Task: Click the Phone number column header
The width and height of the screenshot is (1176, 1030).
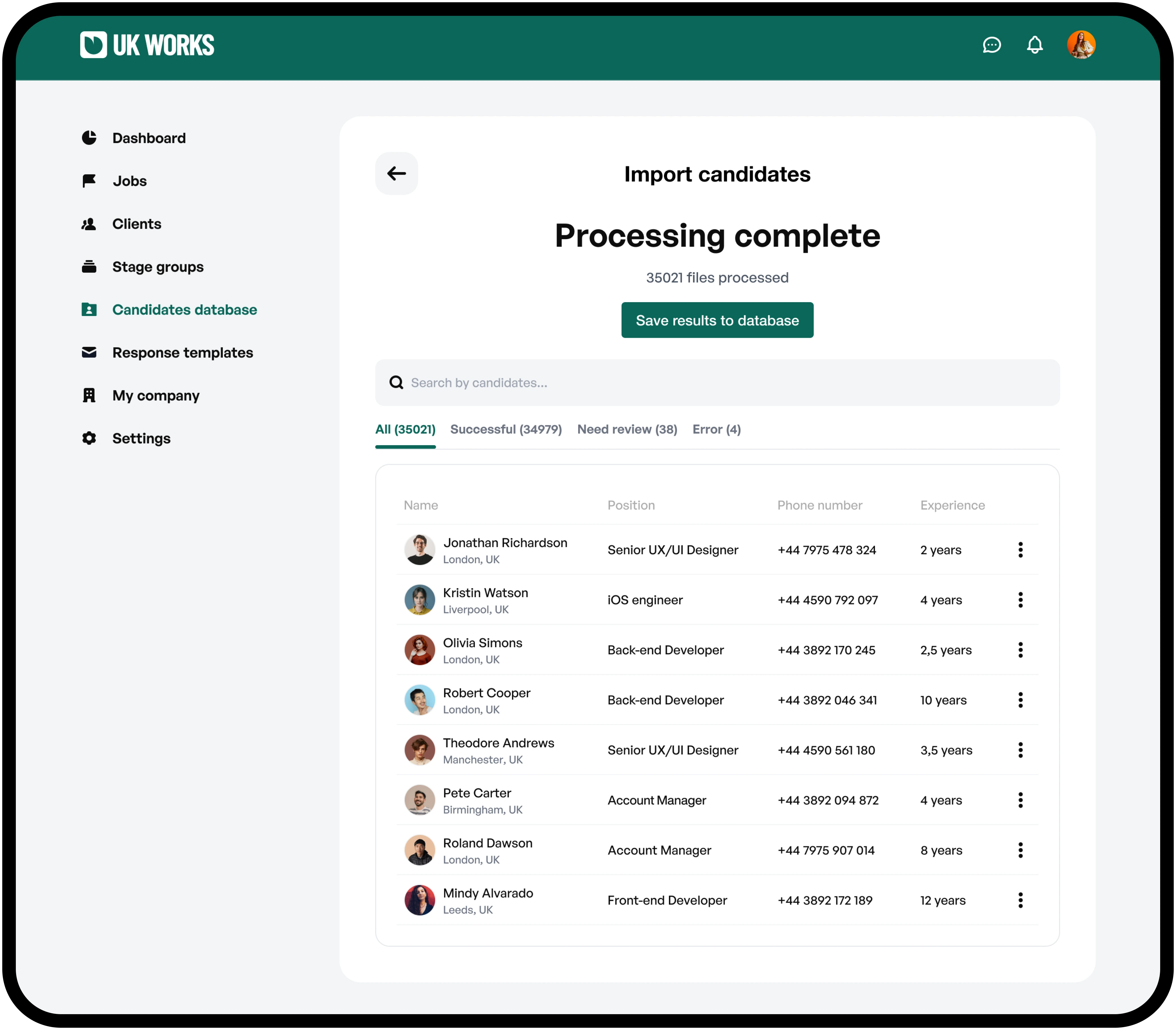Action: (x=820, y=505)
